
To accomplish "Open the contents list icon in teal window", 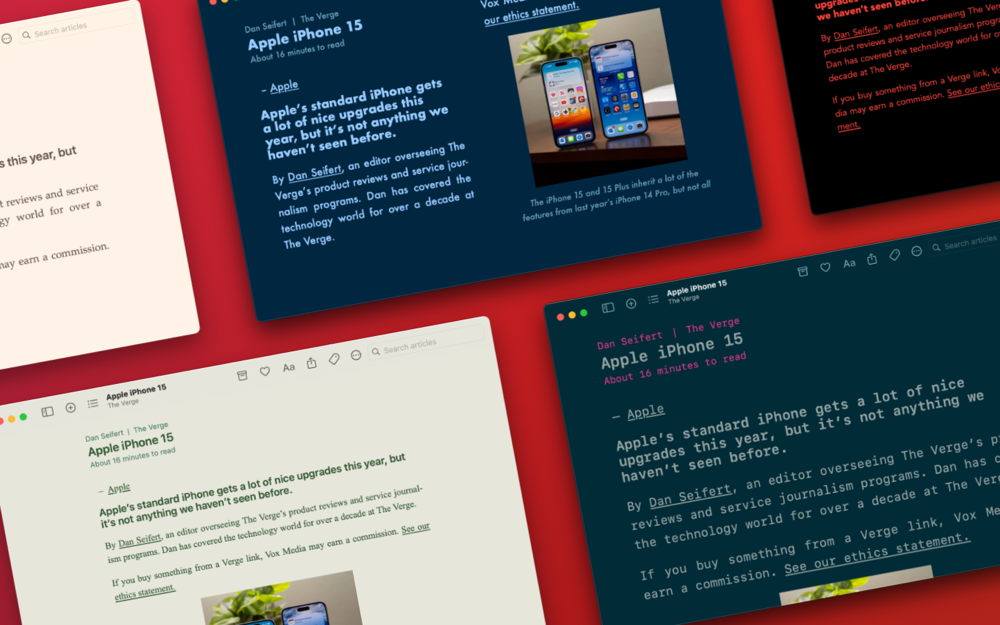I will [653, 299].
